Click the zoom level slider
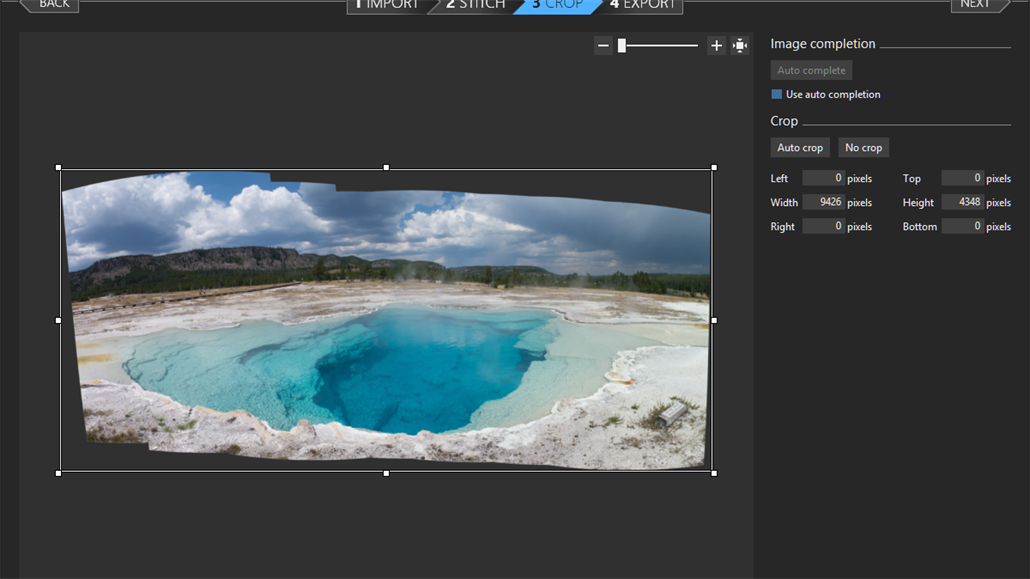Image resolution: width=1030 pixels, height=579 pixels. click(x=622, y=45)
